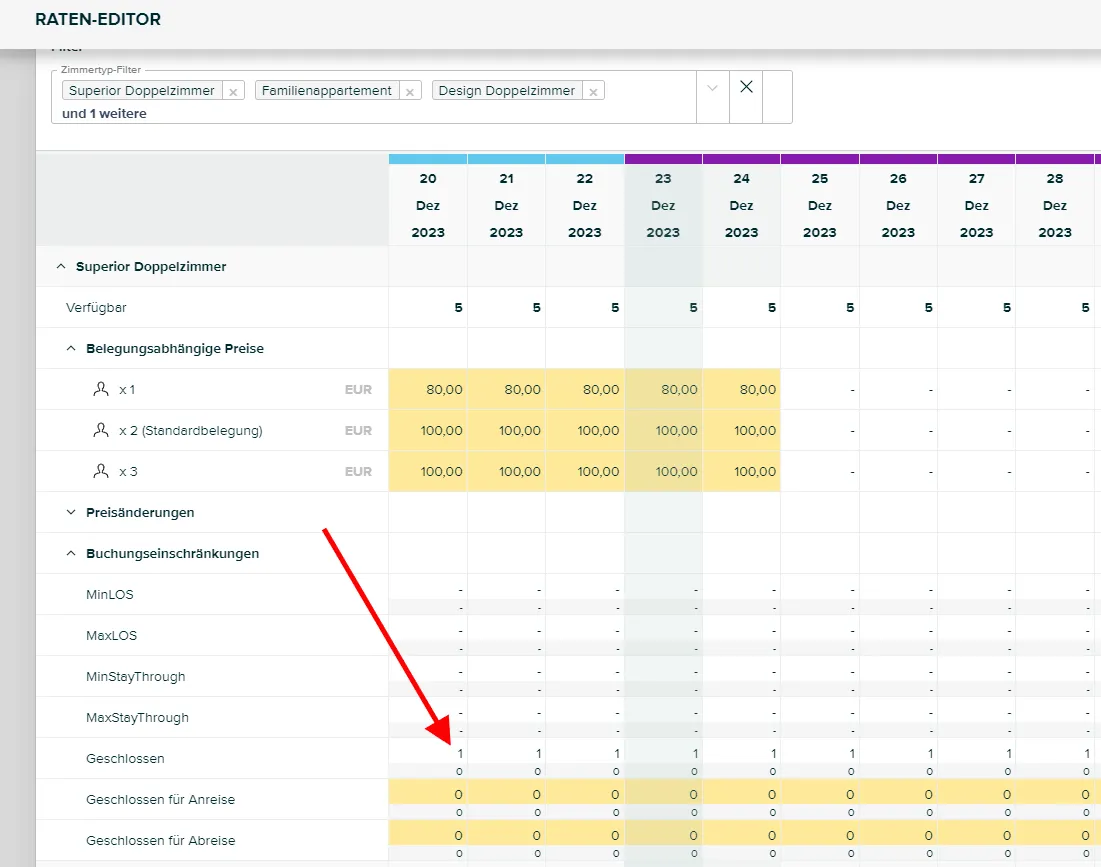
Task: Click the x 1 price 80,00 on 24 Dez
Action: pyautogui.click(x=741, y=390)
